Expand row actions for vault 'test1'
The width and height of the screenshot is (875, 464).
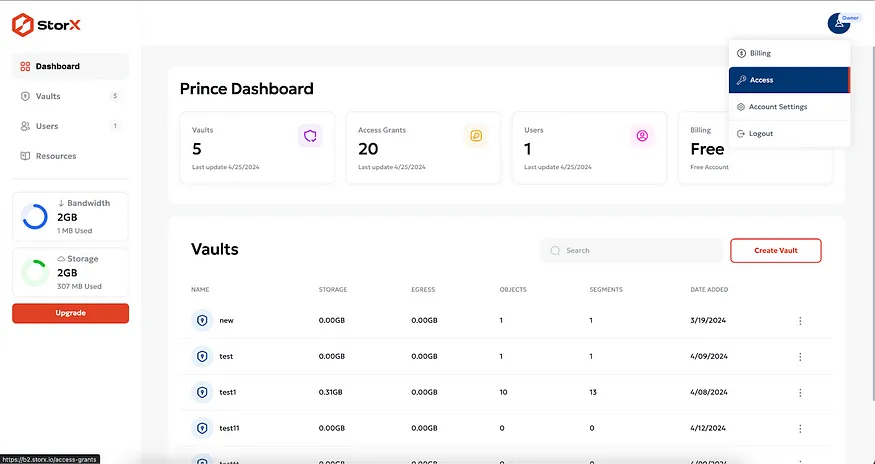(x=800, y=392)
